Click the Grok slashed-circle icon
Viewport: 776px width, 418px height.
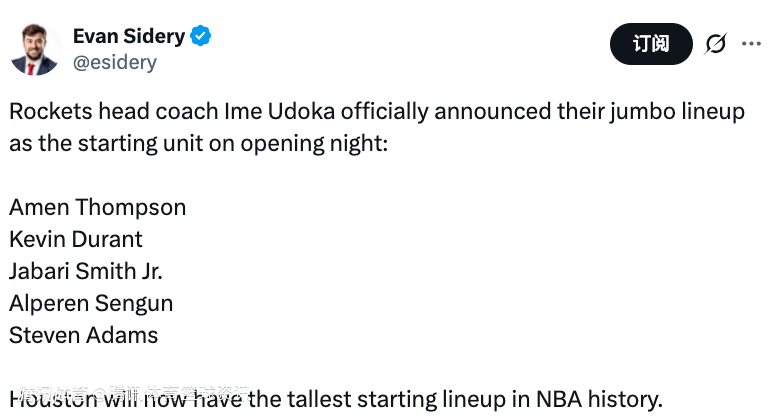click(x=715, y=44)
